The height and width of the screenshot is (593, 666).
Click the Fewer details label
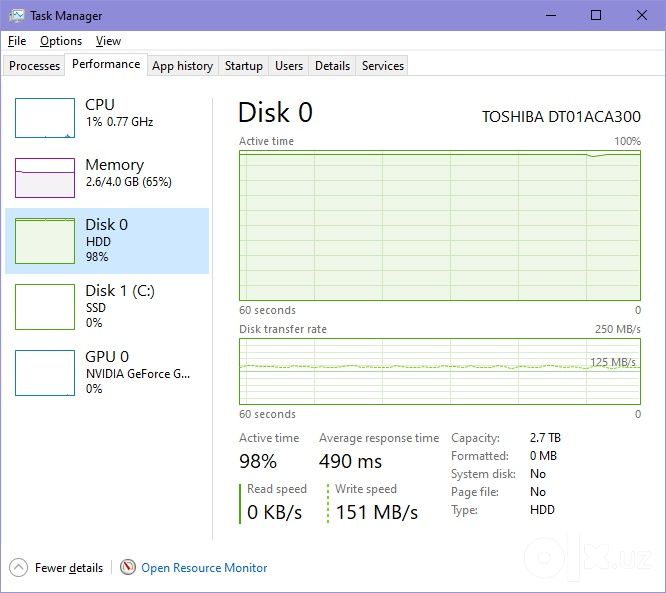pyautogui.click(x=69, y=568)
